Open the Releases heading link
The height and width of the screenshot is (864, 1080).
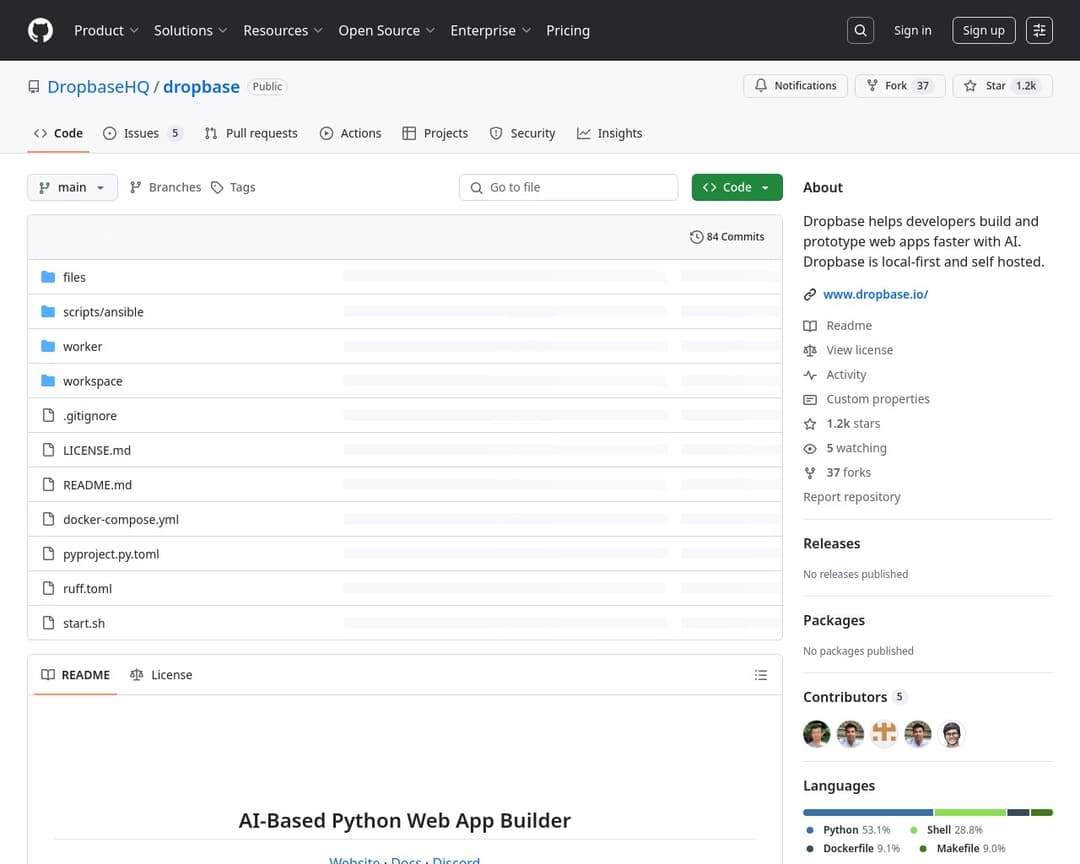[x=831, y=544]
